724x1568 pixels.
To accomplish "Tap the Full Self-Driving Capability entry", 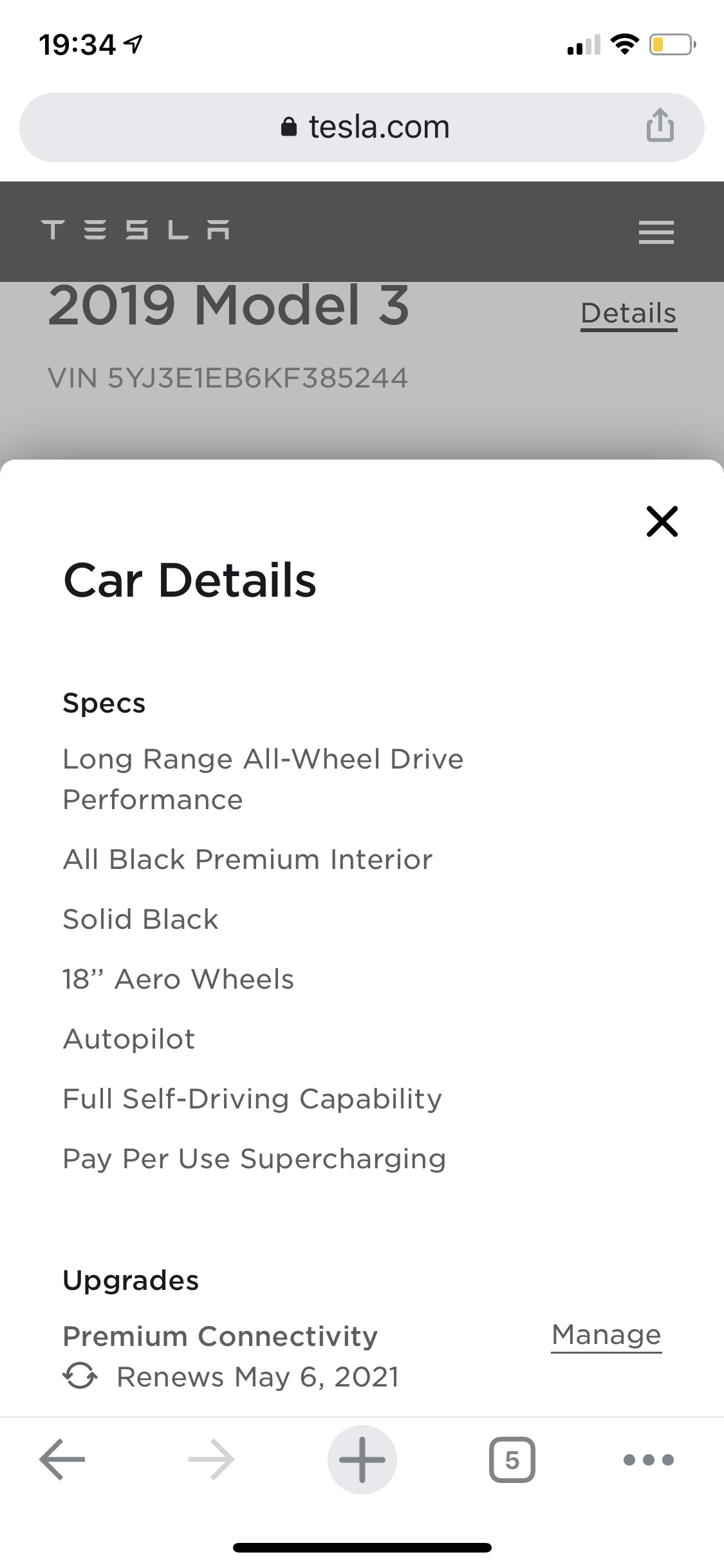I will 252,1099.
